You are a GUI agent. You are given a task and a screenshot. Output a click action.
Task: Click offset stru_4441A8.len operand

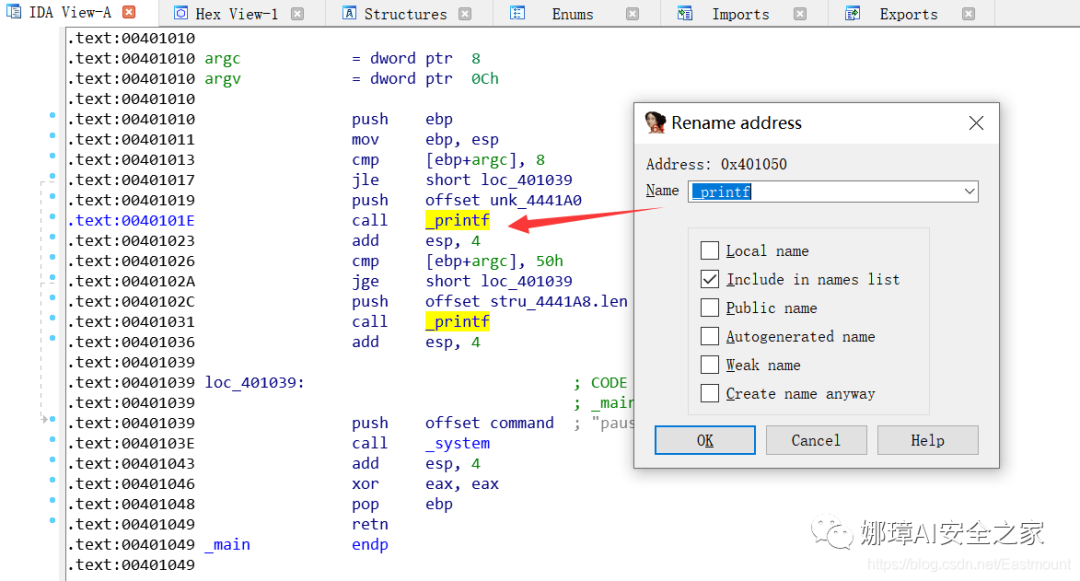point(526,302)
